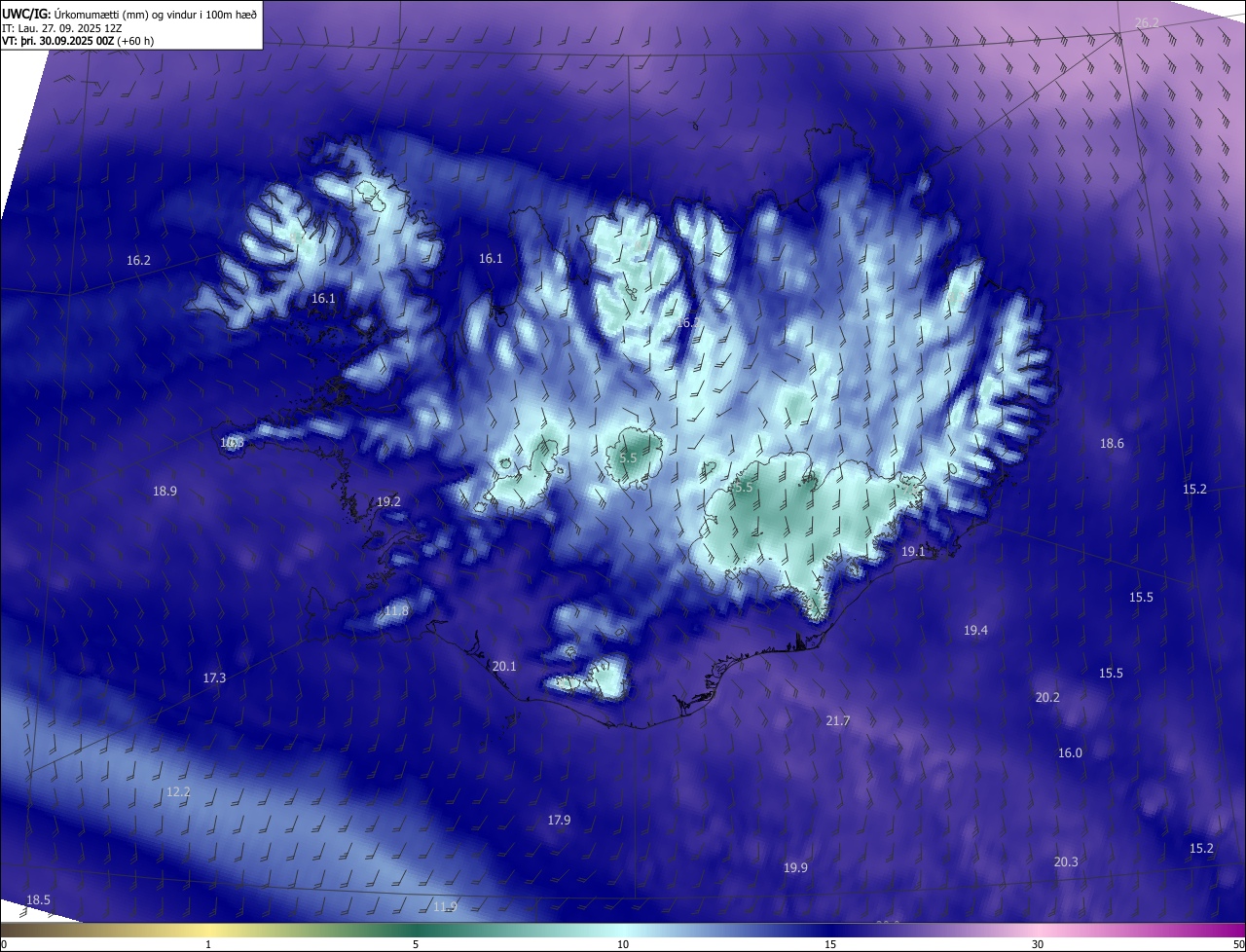Click the '30' tick label on the color scale
This screenshot has width=1246, height=952.
[x=1038, y=945]
